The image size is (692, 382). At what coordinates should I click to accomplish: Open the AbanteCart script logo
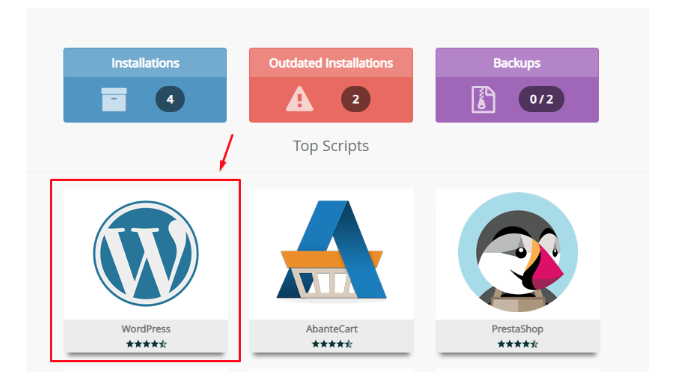pyautogui.click(x=331, y=250)
